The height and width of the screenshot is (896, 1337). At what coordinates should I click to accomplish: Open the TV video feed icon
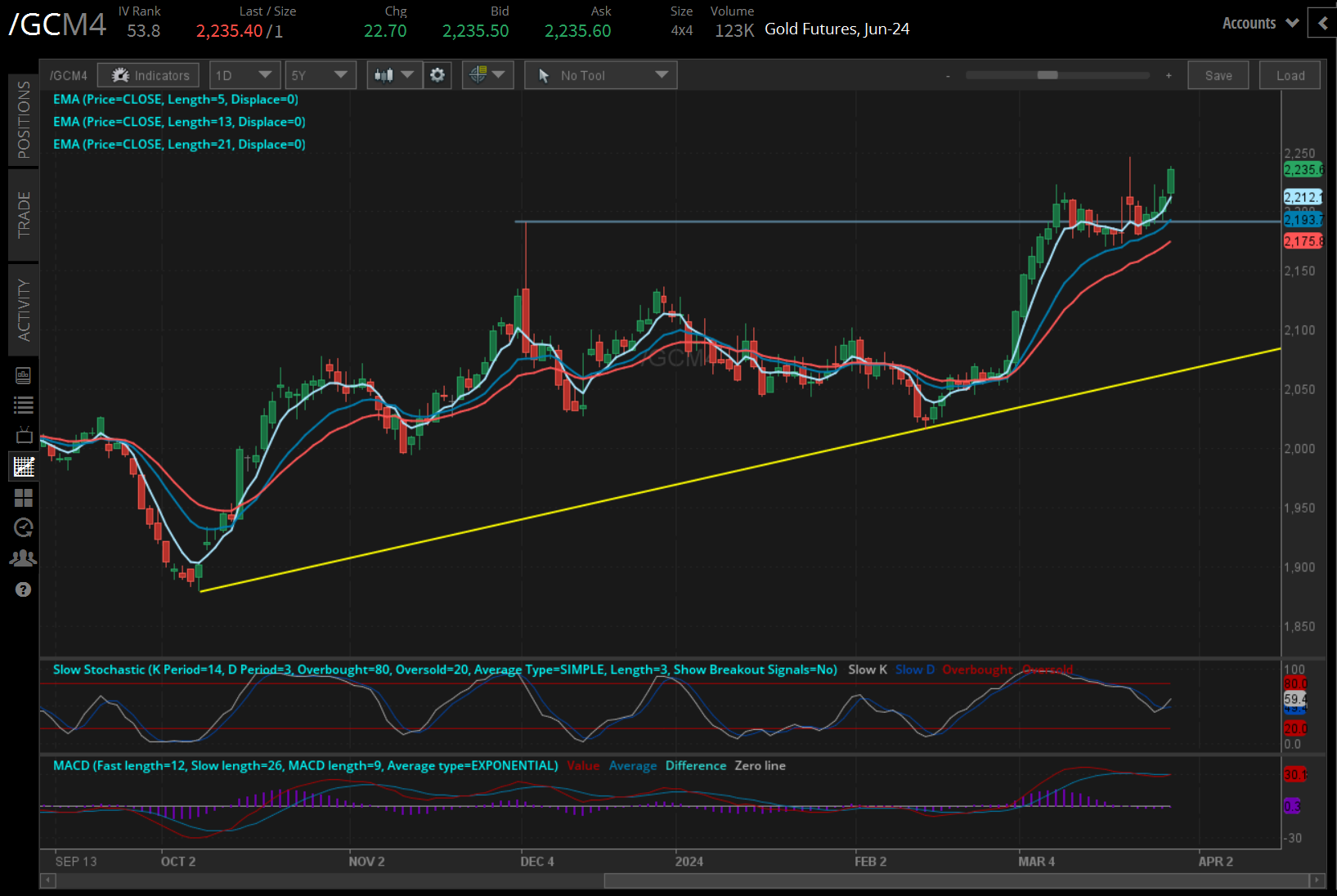[23, 435]
